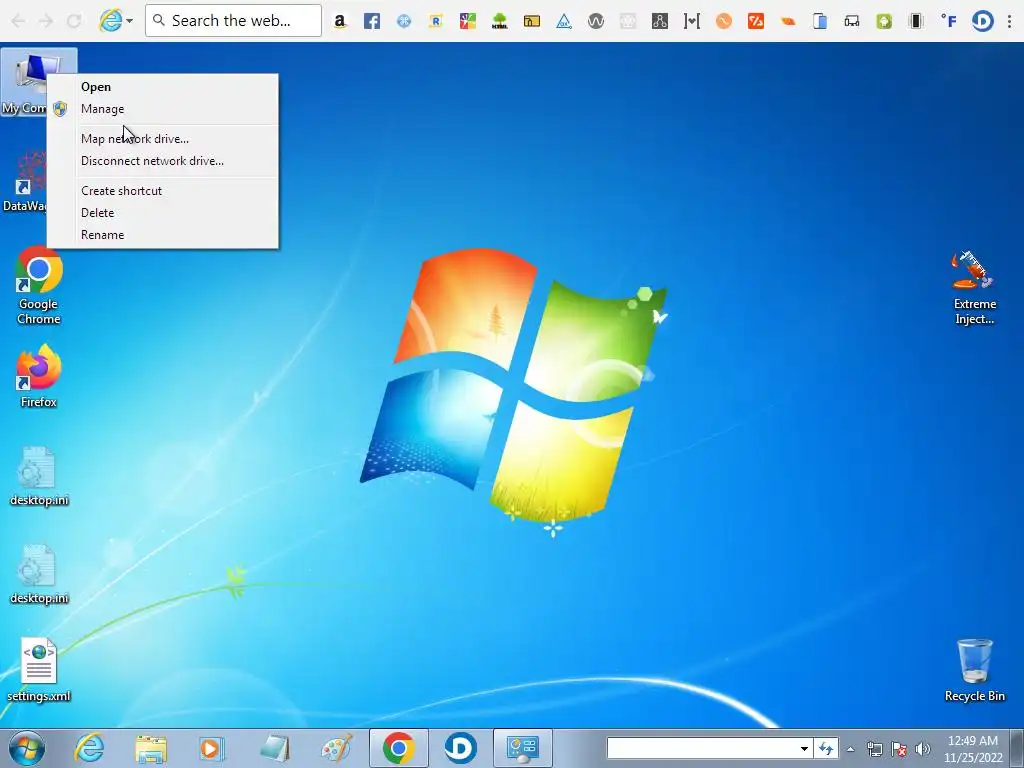Click the bracket-dot toolbar icon

(x=692, y=21)
